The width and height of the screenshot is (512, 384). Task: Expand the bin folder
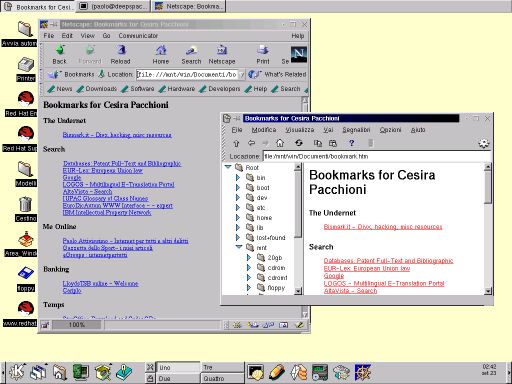point(238,178)
